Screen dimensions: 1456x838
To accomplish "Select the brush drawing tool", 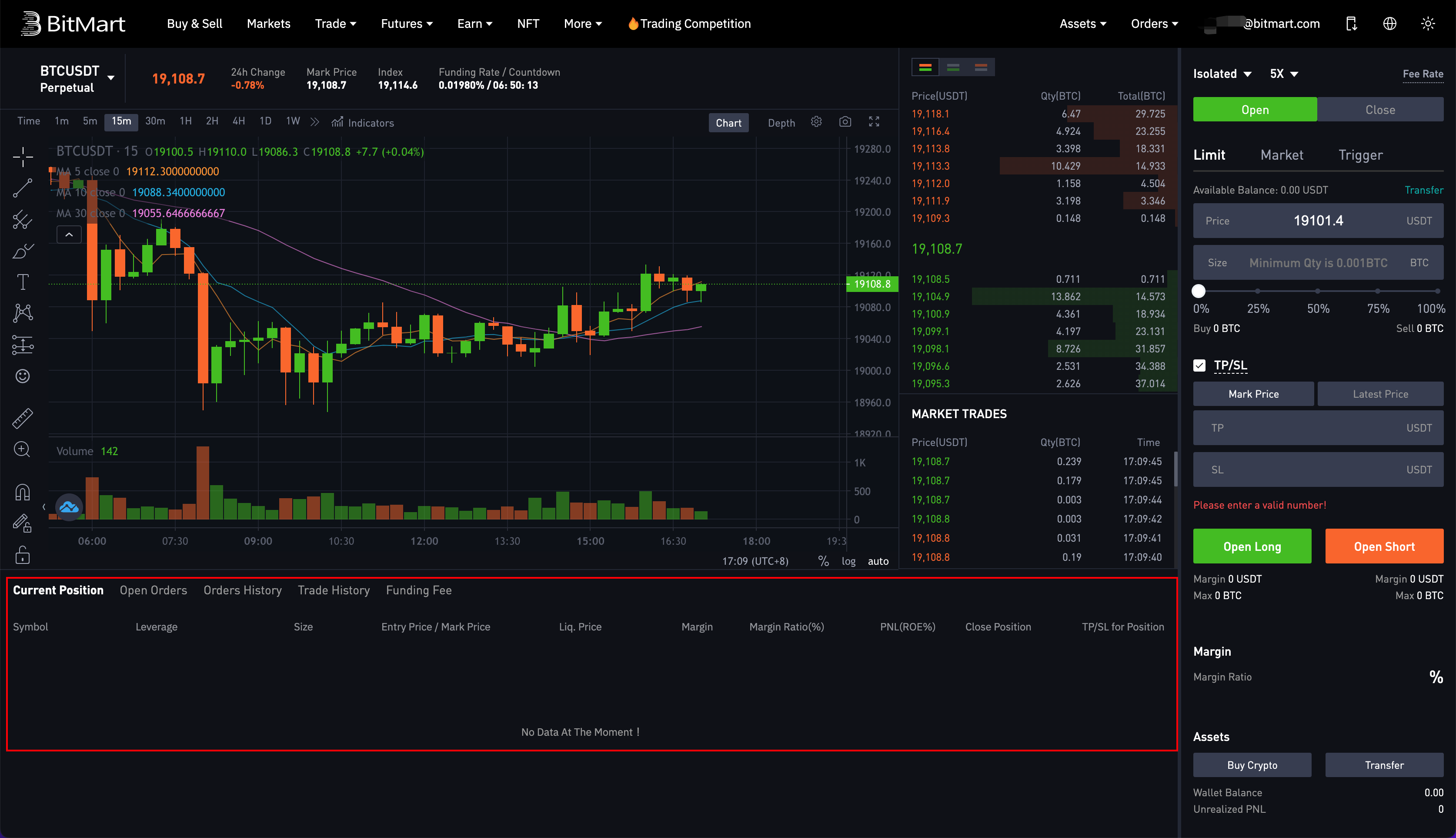I will [23, 251].
